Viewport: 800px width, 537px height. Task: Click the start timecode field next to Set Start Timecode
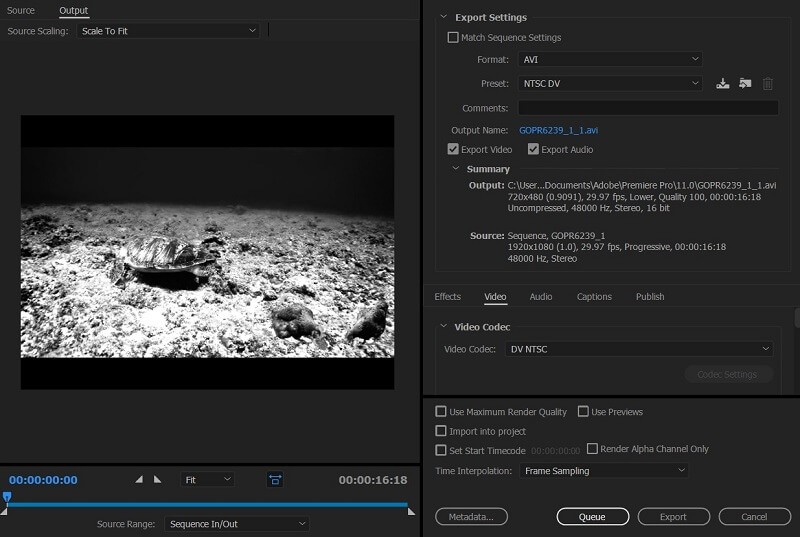coord(555,451)
